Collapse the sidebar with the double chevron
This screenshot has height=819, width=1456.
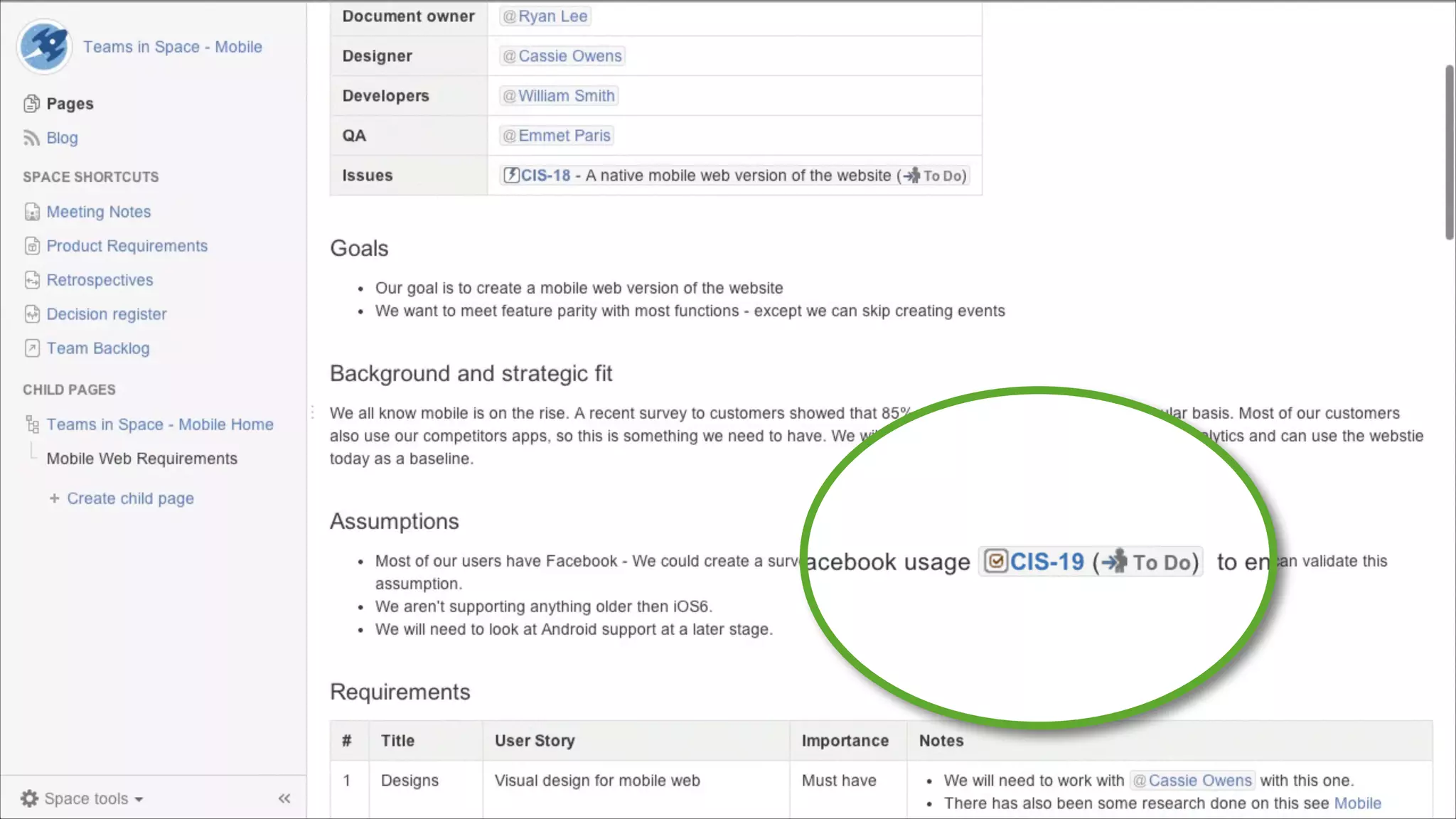284,798
